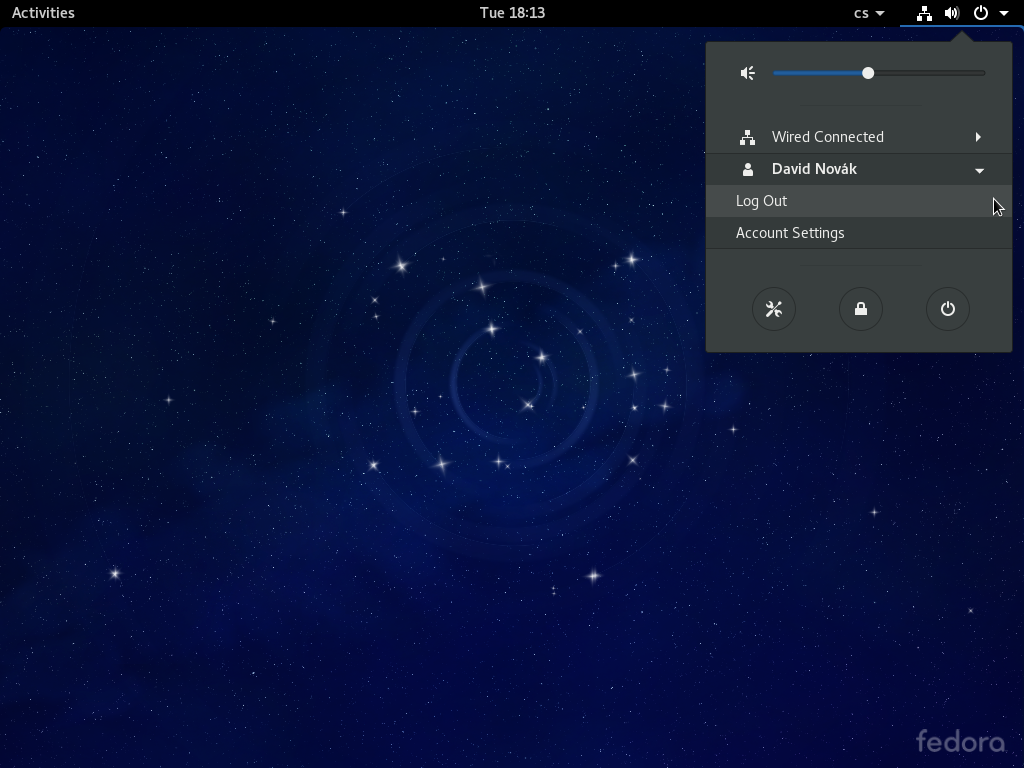Open the cs keyboard layout menu
This screenshot has width=1024, height=768.
(x=868, y=13)
